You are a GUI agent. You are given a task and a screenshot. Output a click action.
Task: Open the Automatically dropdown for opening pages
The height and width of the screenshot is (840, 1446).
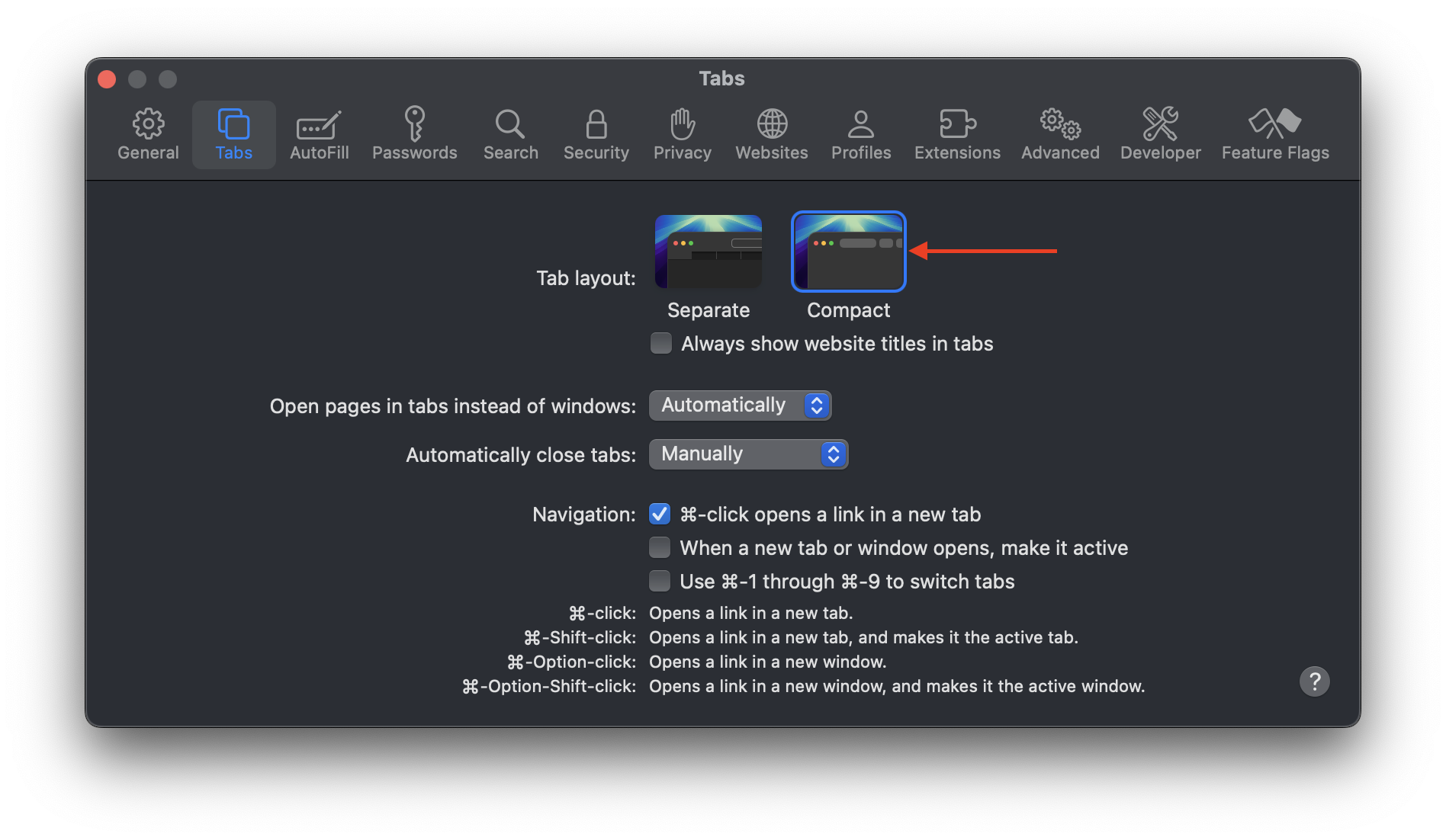point(740,406)
